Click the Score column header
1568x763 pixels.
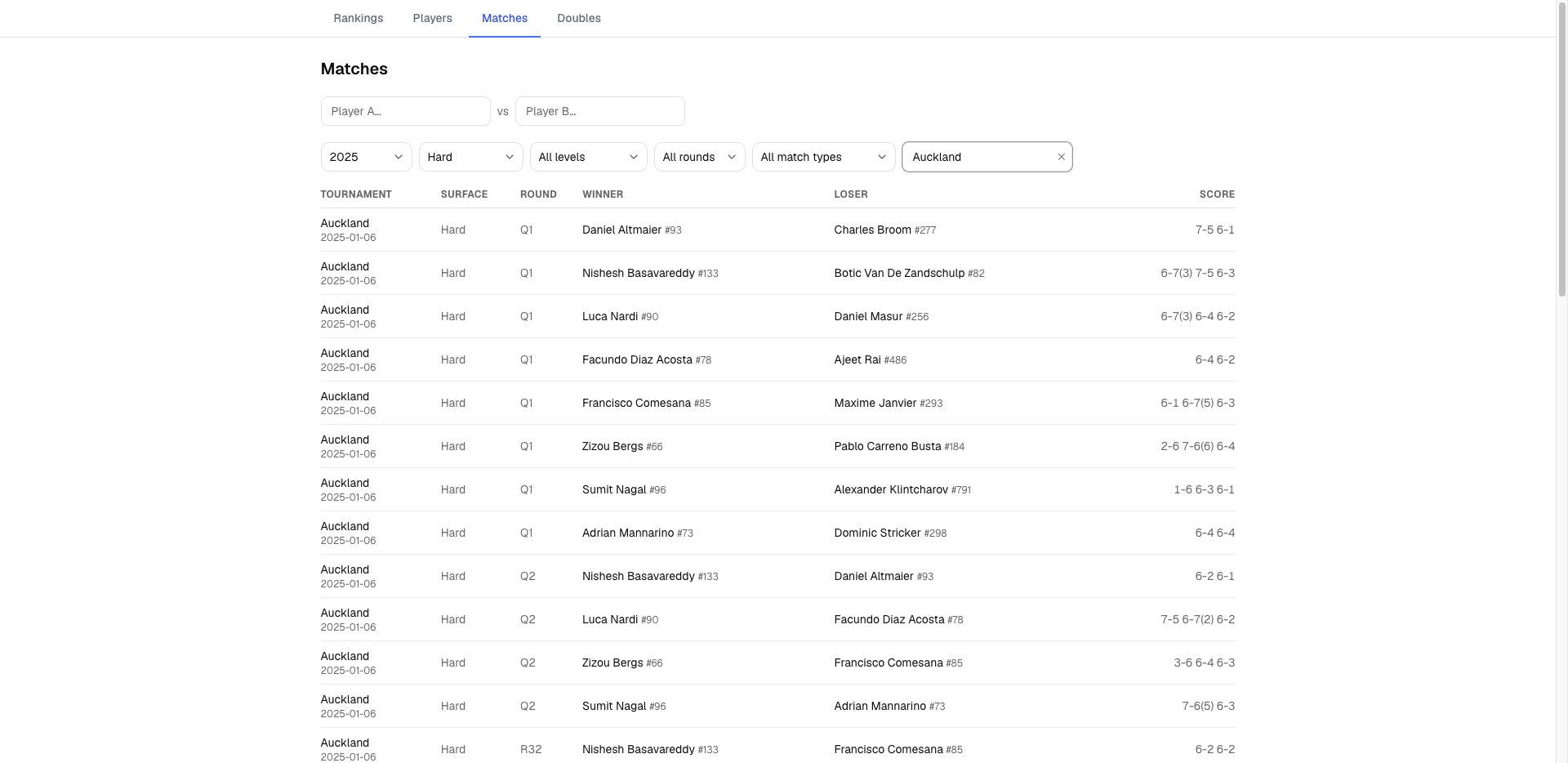(x=1217, y=194)
